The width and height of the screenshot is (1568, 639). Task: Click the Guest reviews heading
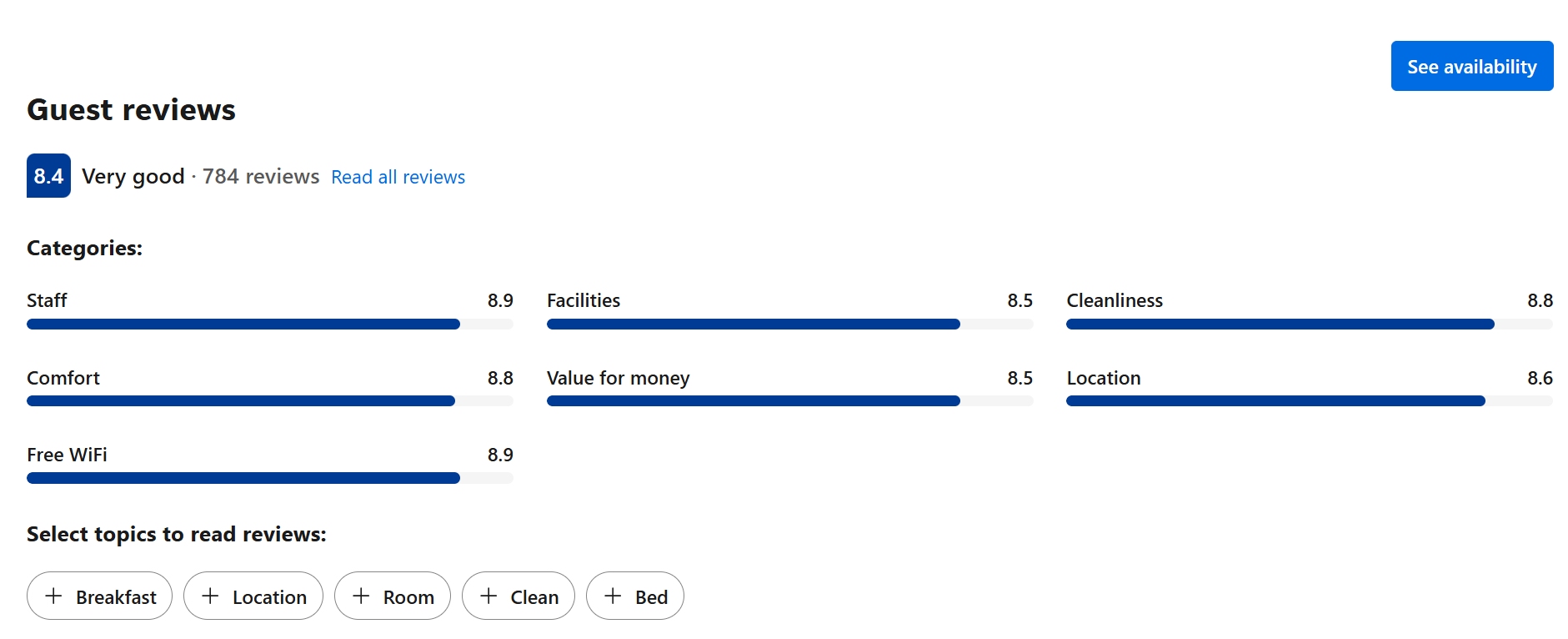pyautogui.click(x=131, y=110)
